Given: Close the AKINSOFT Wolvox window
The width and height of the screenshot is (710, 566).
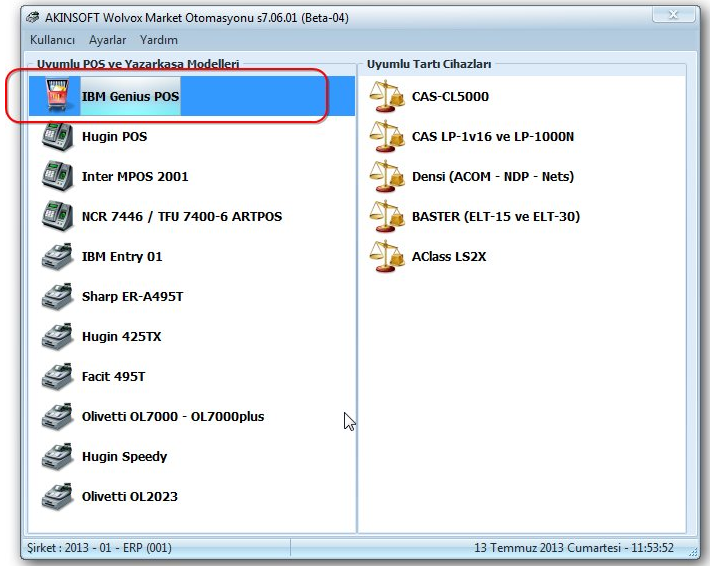Looking at the screenshot, I should [673, 14].
